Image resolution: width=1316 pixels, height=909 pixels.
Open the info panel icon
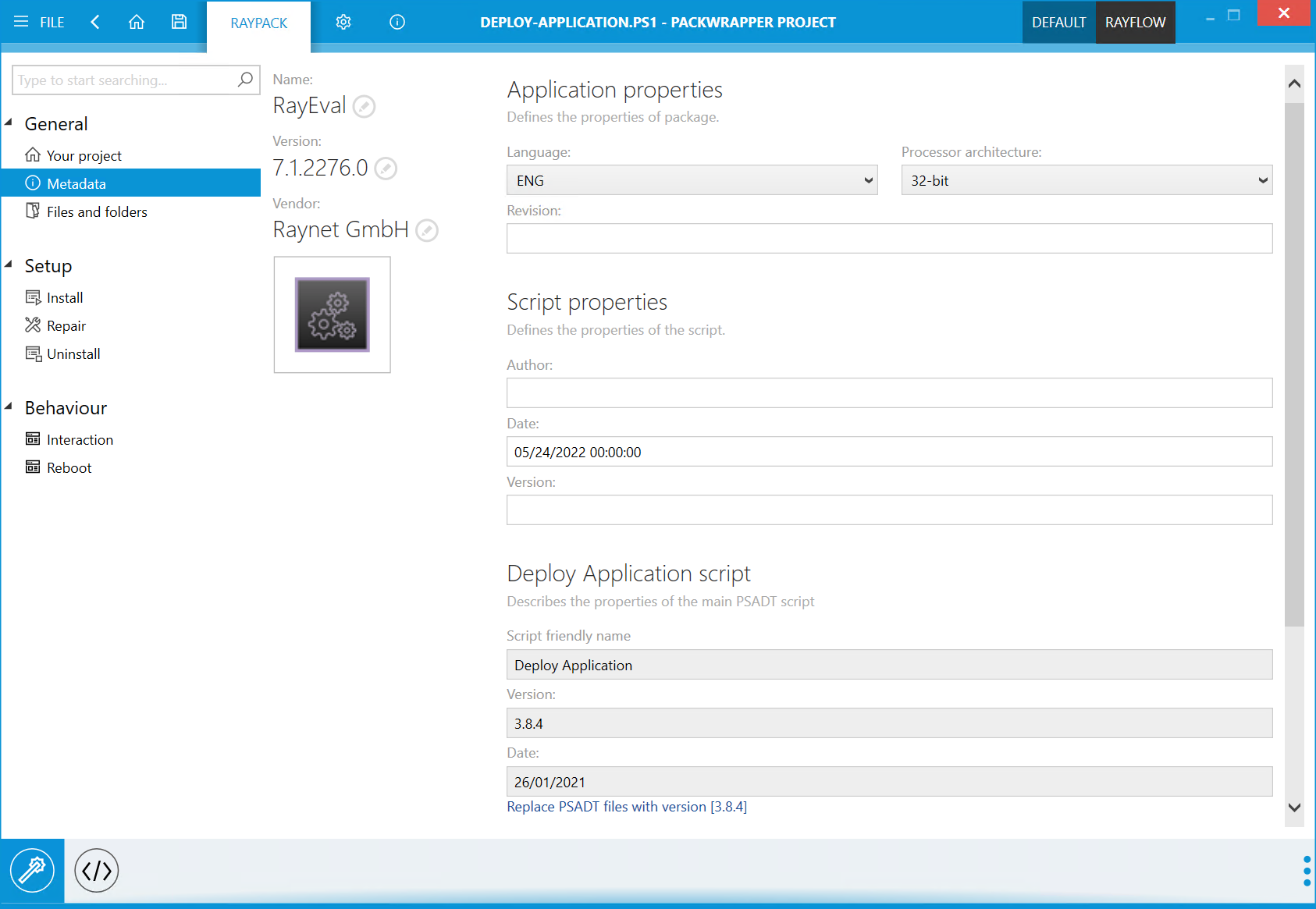click(x=397, y=22)
